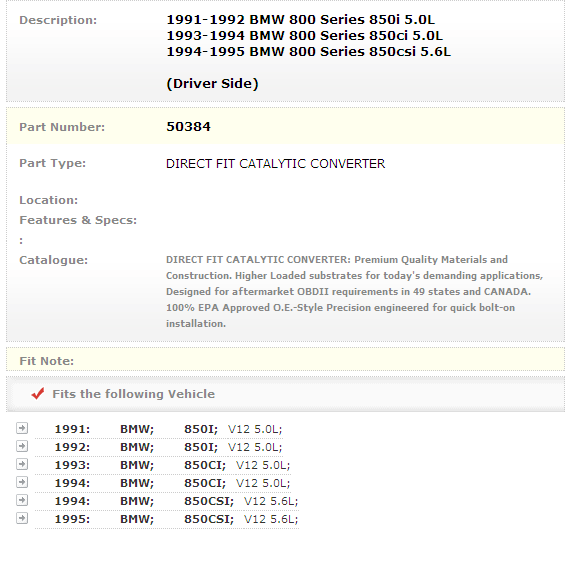This screenshot has height=572, width=570.
Task: Click the arrow icon beside 1992 850I
Action: coord(22,446)
